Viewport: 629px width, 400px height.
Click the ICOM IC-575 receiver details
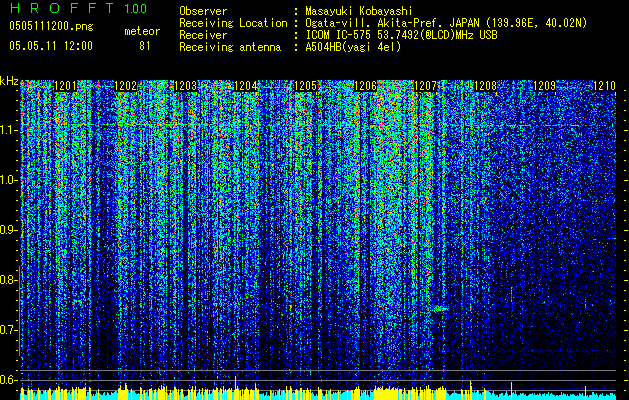401,35
